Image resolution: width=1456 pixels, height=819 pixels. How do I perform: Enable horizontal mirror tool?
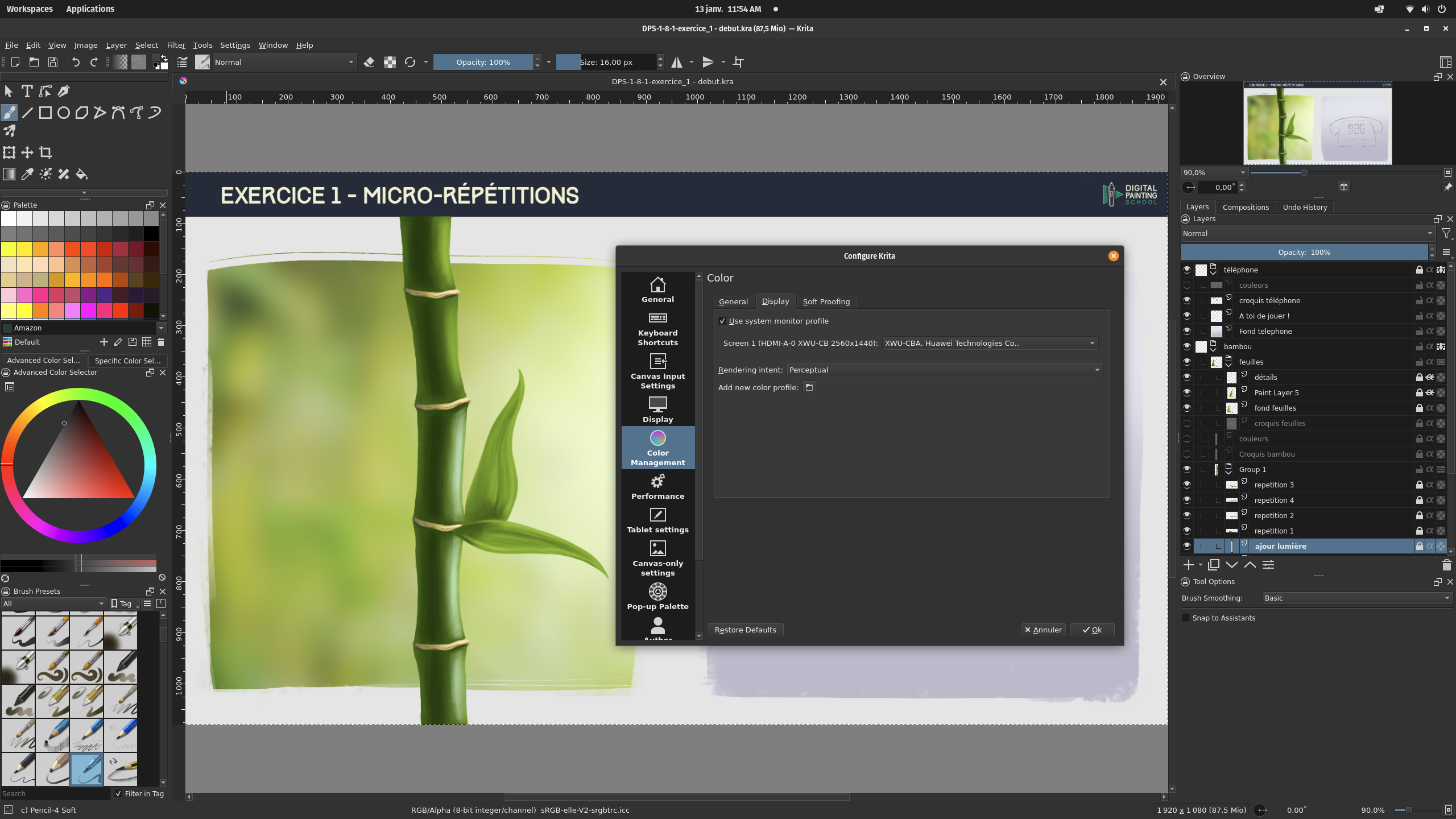point(677,62)
